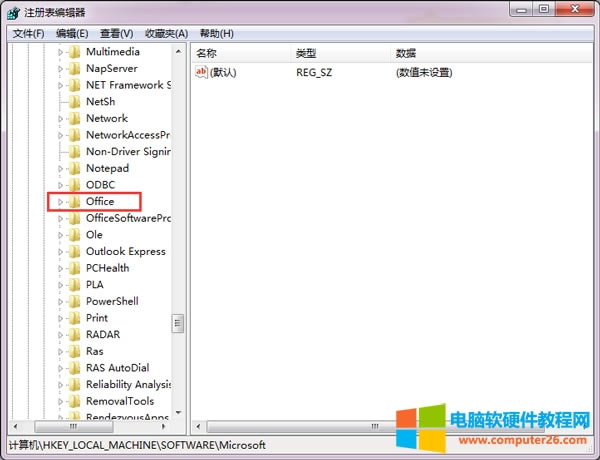
Task: Maximize the registry editor window
Action: coord(543,10)
